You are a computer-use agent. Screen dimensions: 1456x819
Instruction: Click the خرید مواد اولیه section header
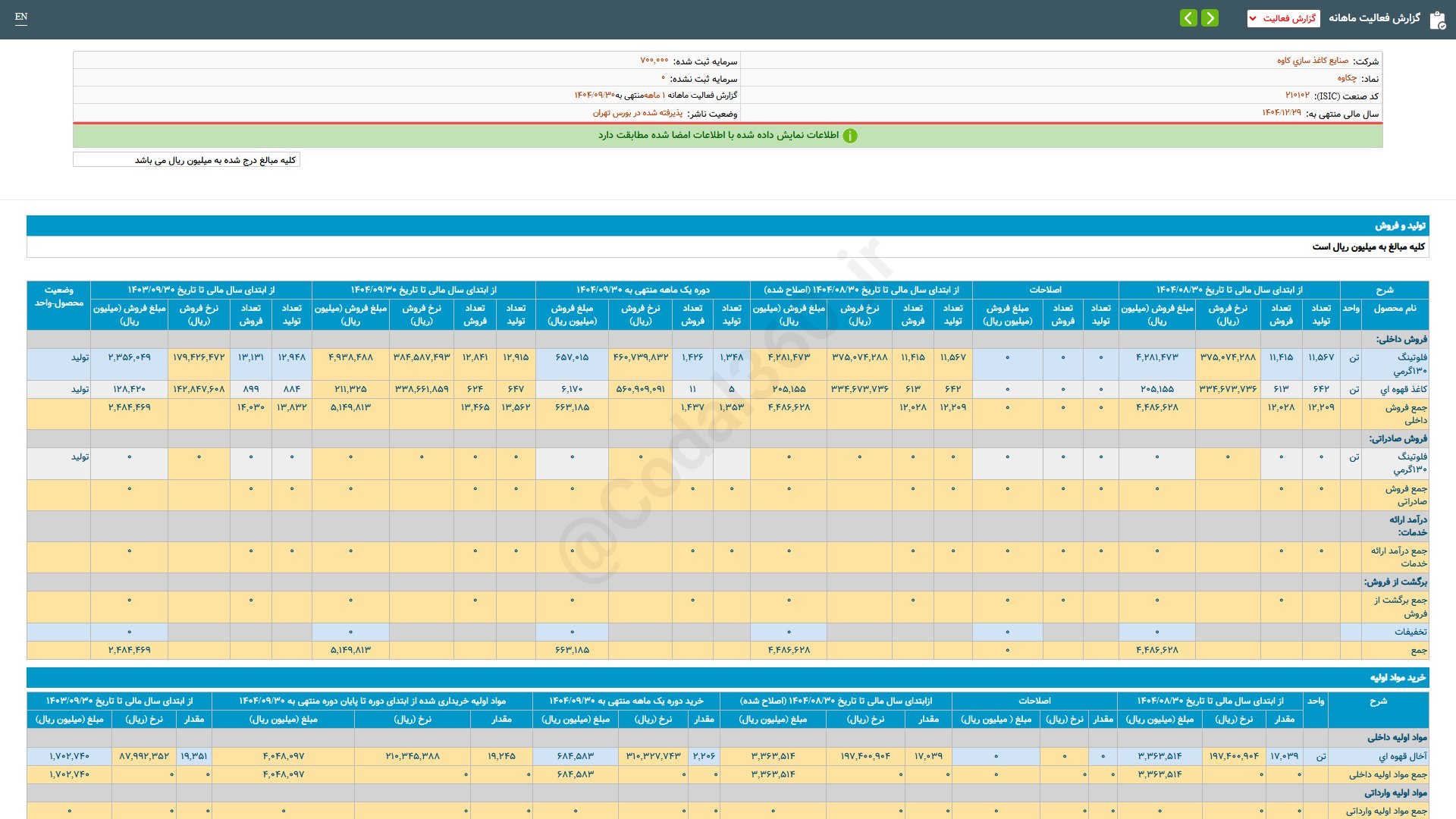pos(1397,677)
